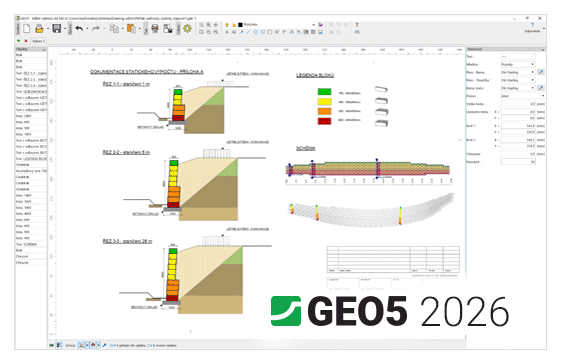Select 'Text ŘEZ 1-1' row in Objekty list
The width and height of the screenshot is (561, 362).
coord(31,73)
